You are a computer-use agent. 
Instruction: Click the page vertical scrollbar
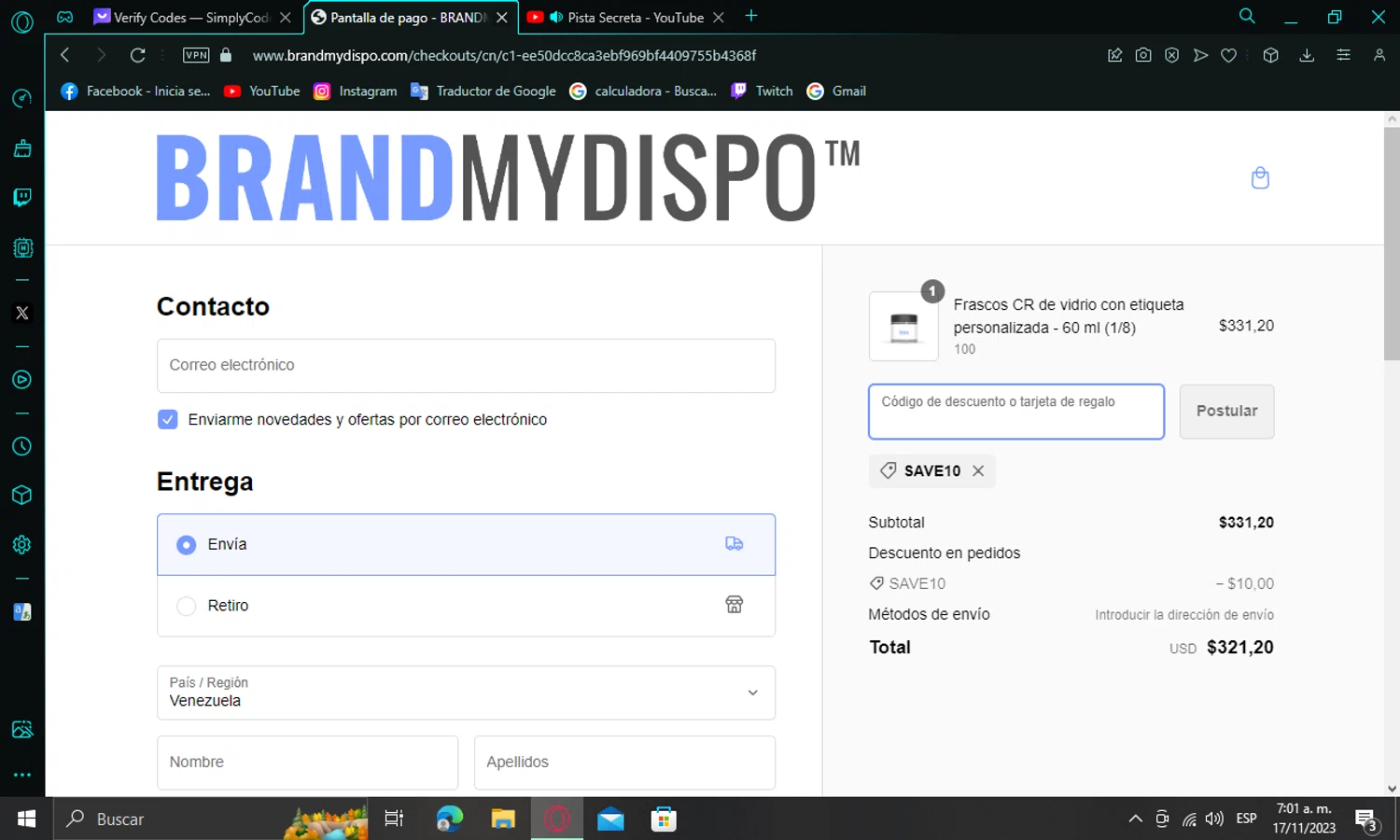click(x=1392, y=243)
